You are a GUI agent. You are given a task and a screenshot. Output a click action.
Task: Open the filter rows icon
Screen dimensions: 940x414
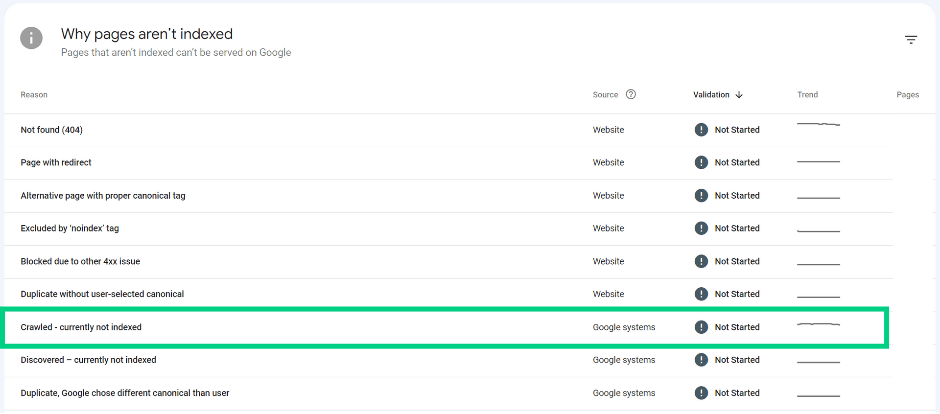coord(911,40)
